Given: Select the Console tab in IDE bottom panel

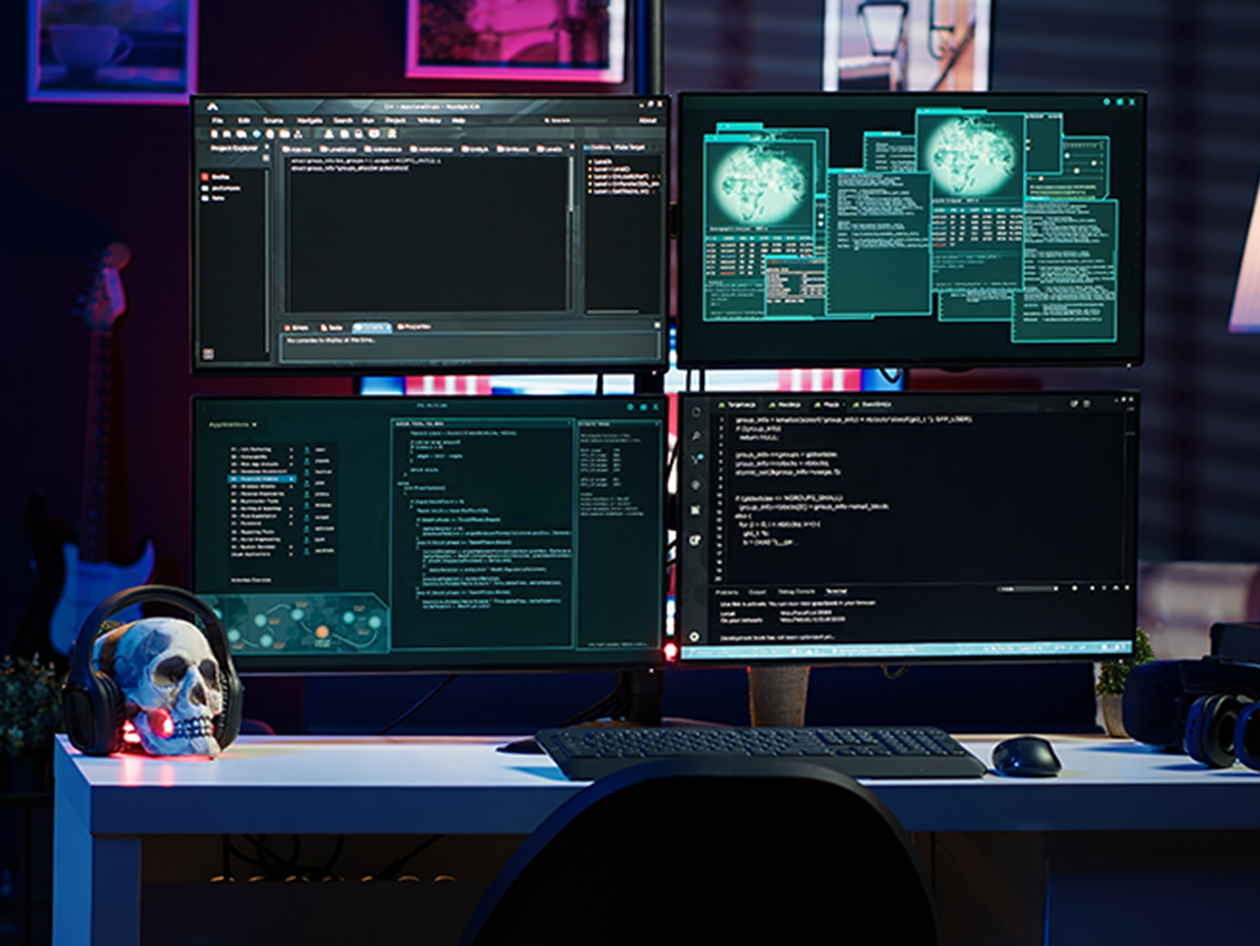Looking at the screenshot, I should click(x=372, y=327).
